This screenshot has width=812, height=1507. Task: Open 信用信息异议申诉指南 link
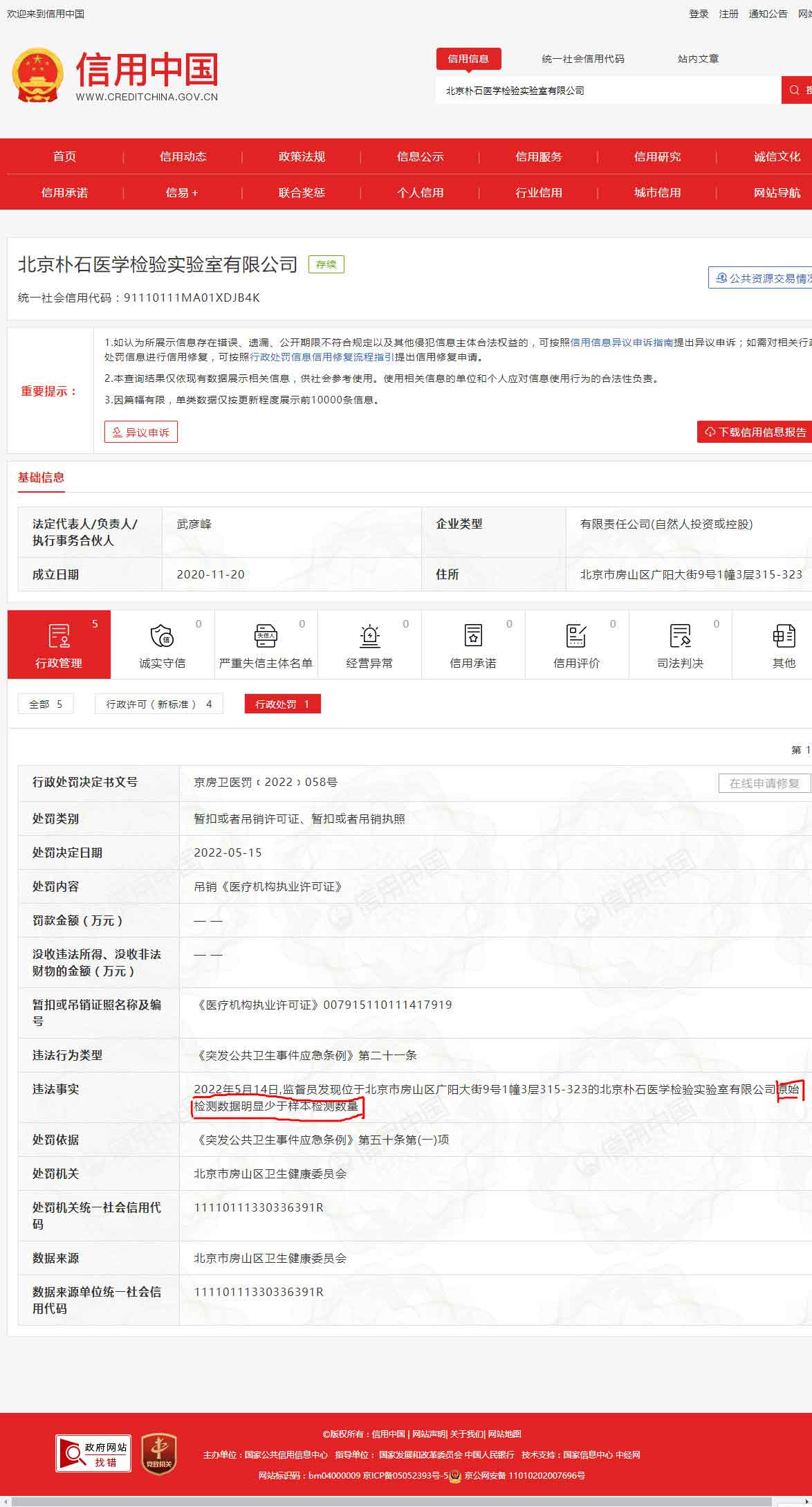click(x=621, y=342)
